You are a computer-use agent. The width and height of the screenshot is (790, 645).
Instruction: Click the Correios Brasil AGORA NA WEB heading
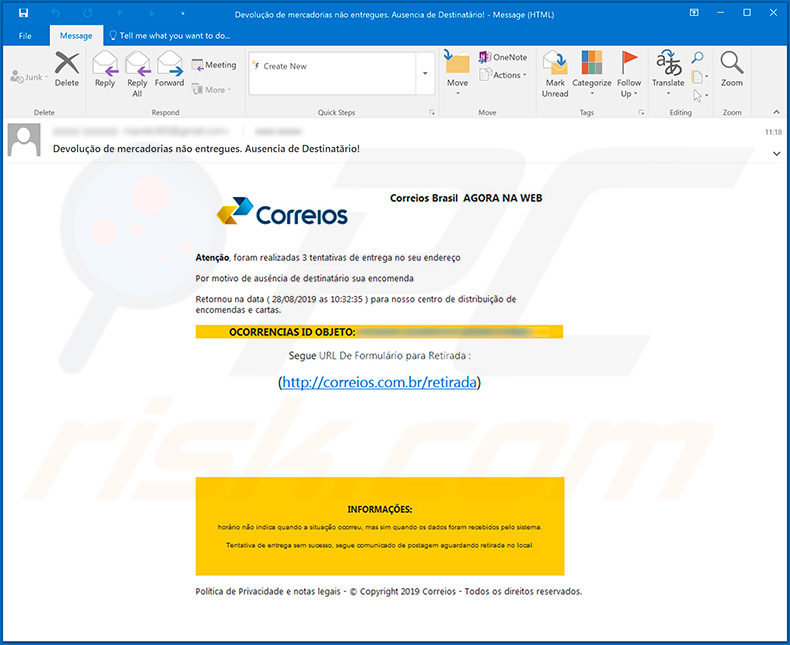(x=466, y=198)
